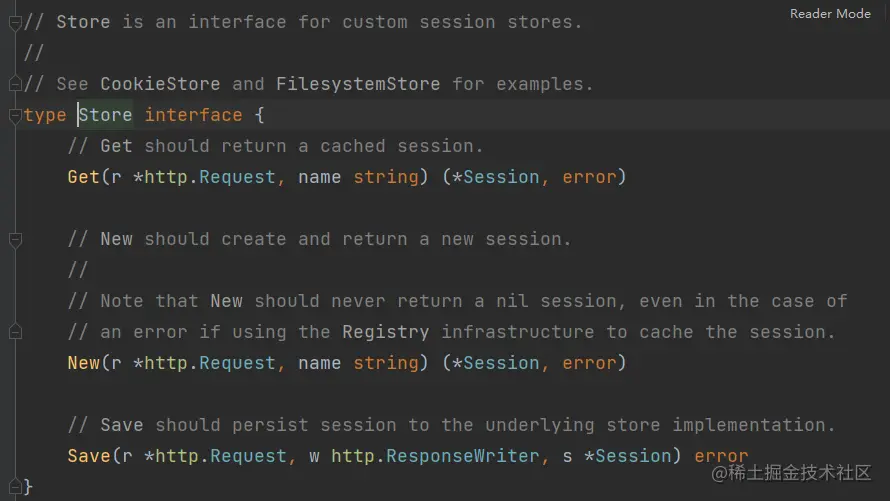Click the closing brace of Store interface
The width and height of the screenshot is (890, 501).
coord(28,486)
